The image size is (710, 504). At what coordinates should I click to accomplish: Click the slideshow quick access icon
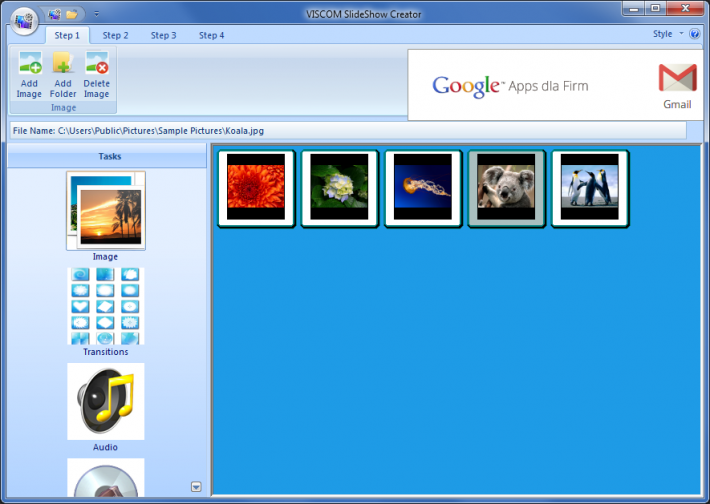pos(54,14)
